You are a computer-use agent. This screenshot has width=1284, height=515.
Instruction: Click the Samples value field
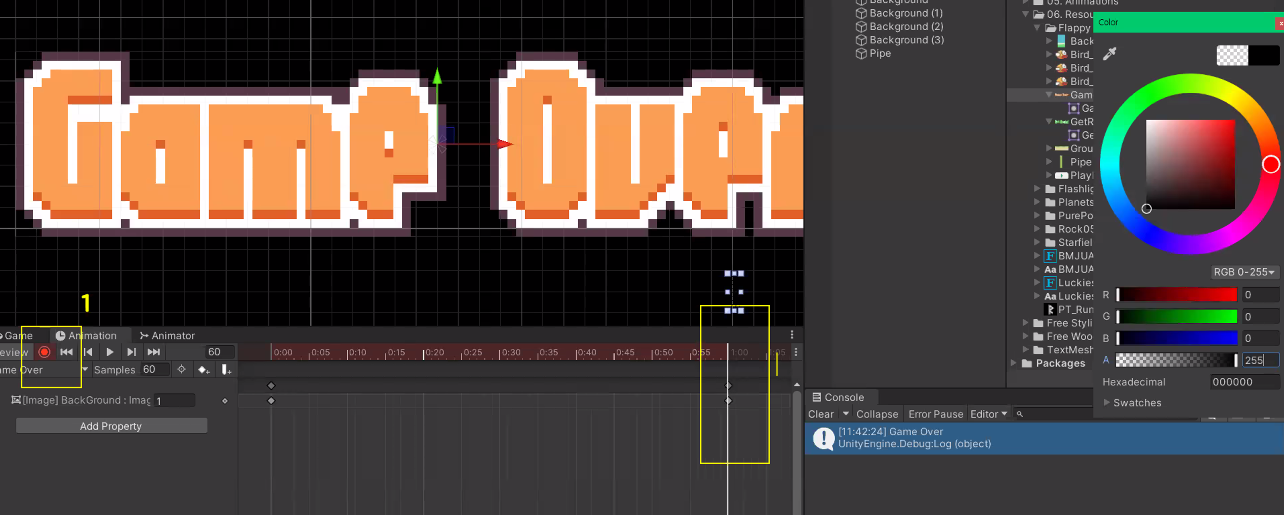click(x=154, y=370)
